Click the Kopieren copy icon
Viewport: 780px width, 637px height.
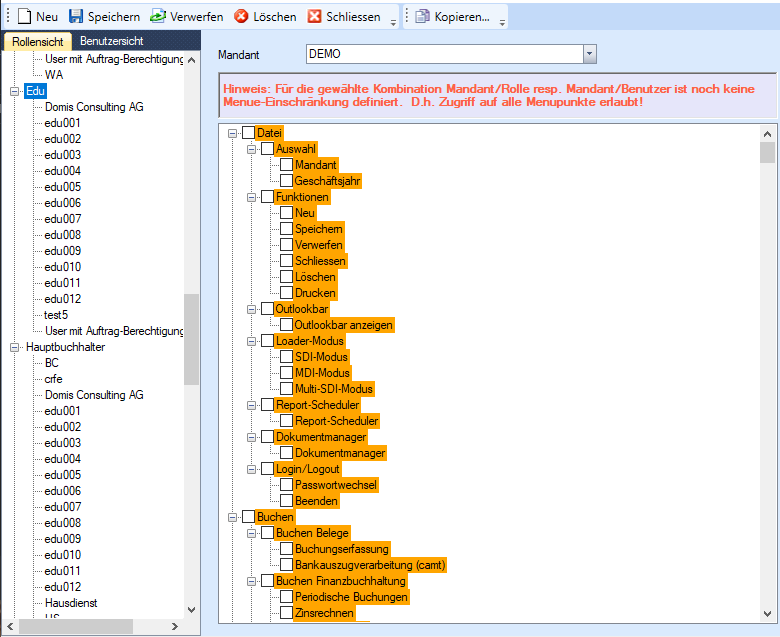pos(423,17)
